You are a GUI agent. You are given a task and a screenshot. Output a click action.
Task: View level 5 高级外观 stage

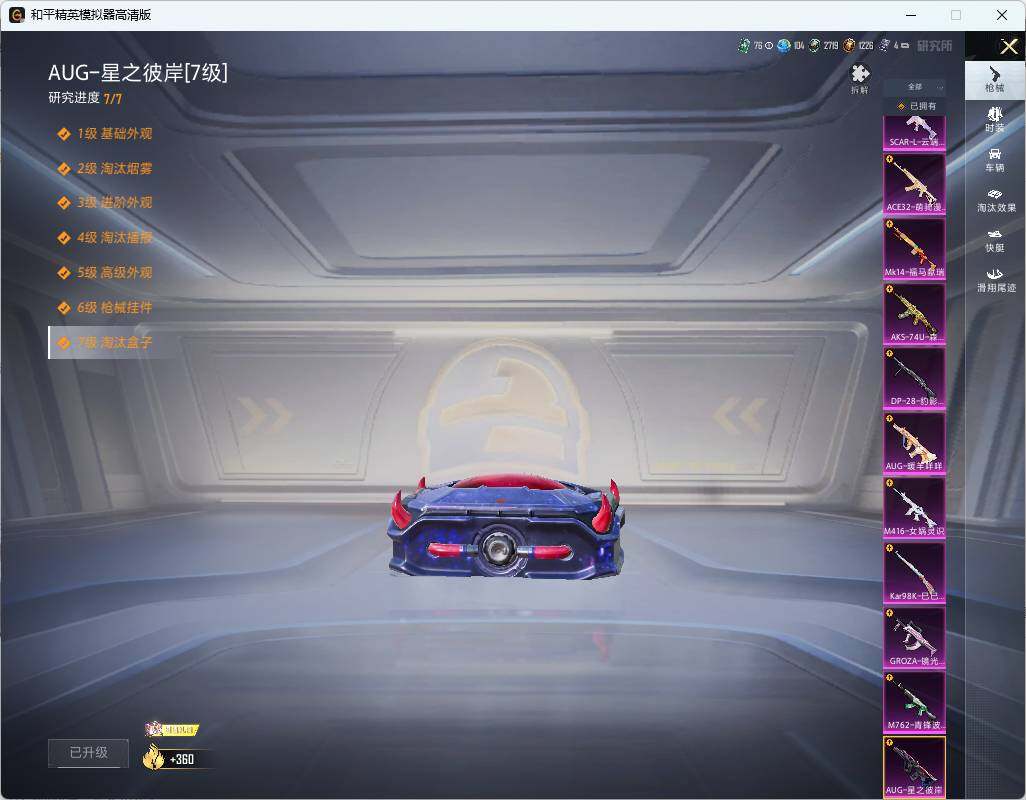pos(106,272)
